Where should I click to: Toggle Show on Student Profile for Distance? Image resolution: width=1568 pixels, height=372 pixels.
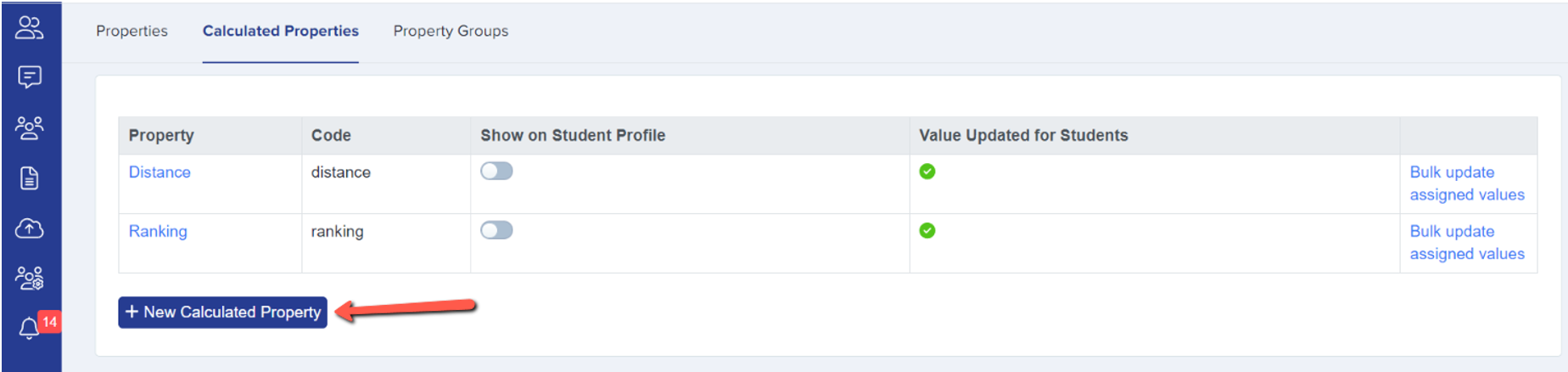coord(496,172)
